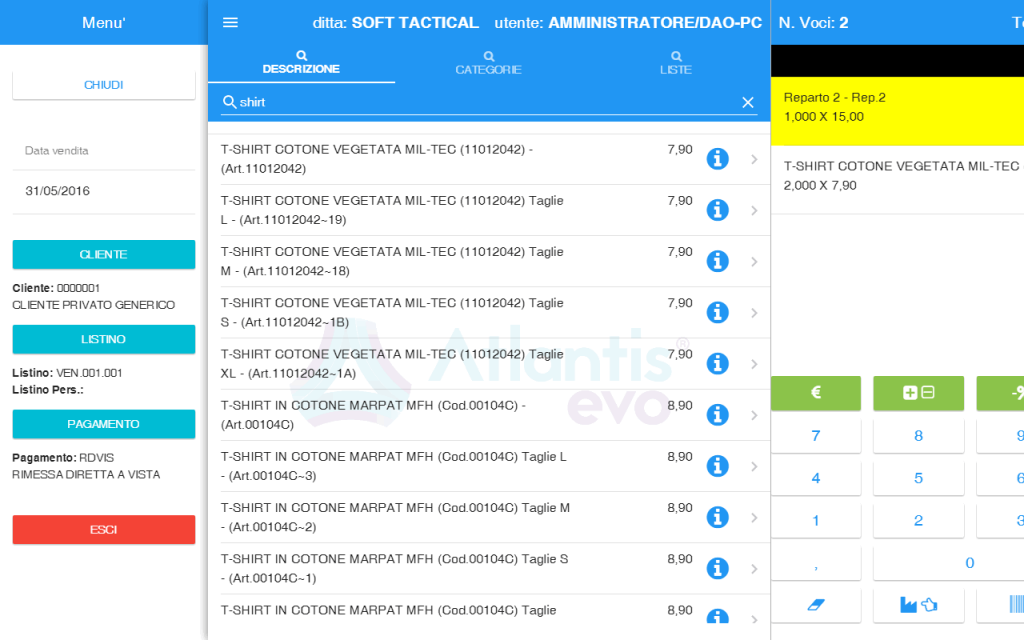Select the yellow Reparto 2 receipt line
This screenshot has width=1024, height=640.
pyautogui.click(x=897, y=109)
